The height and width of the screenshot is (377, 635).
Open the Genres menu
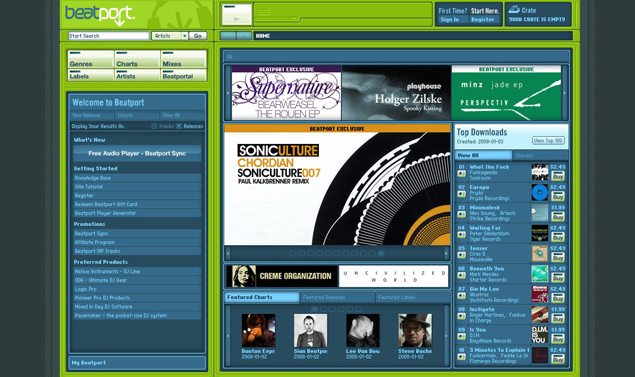pyautogui.click(x=91, y=59)
